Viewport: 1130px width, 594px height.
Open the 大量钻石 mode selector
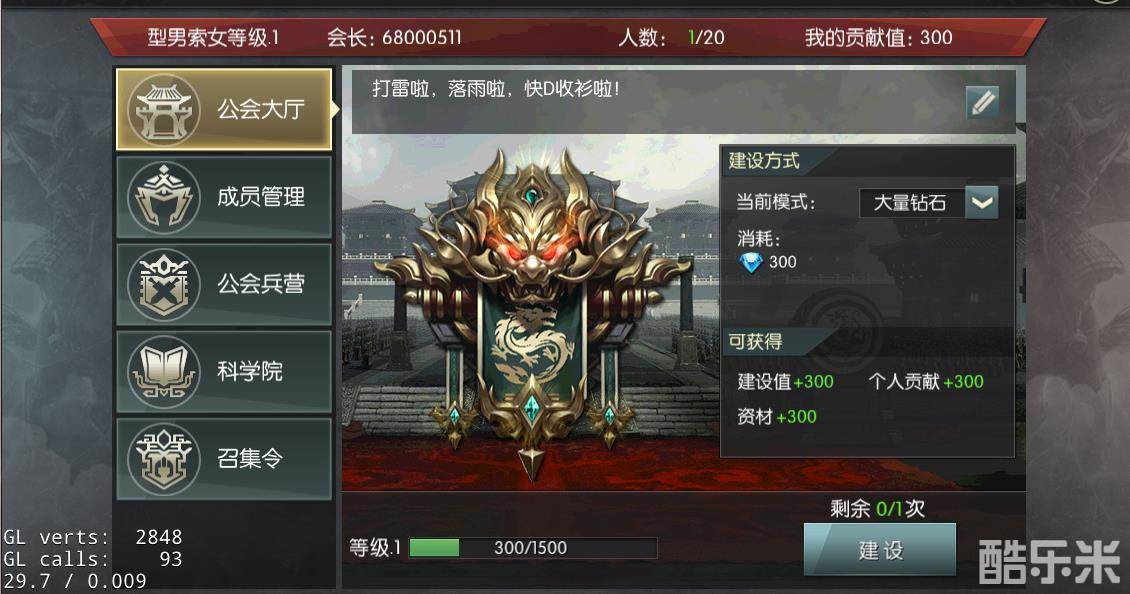[x=912, y=203]
